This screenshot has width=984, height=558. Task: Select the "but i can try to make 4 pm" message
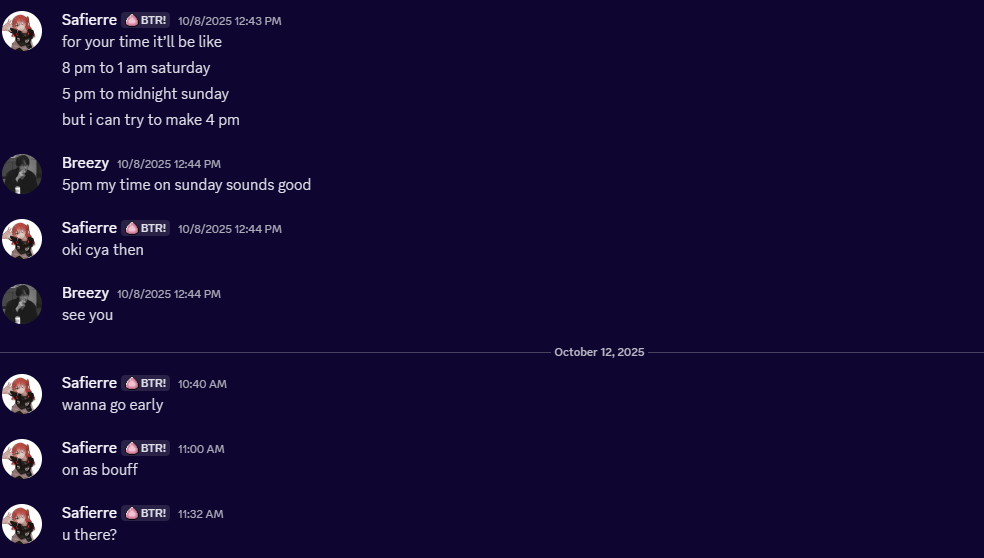point(150,120)
